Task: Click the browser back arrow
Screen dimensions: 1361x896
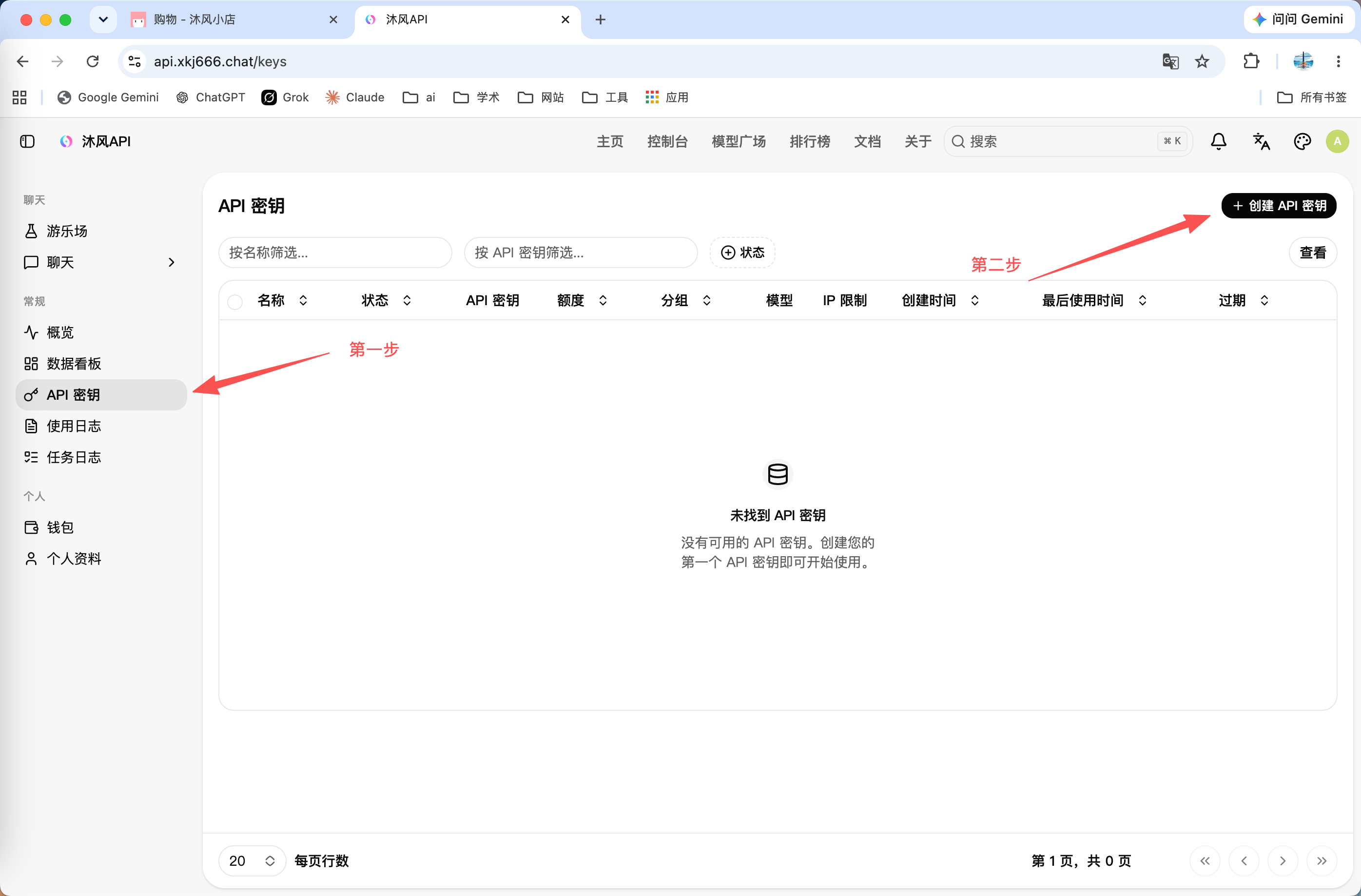Action: point(23,61)
